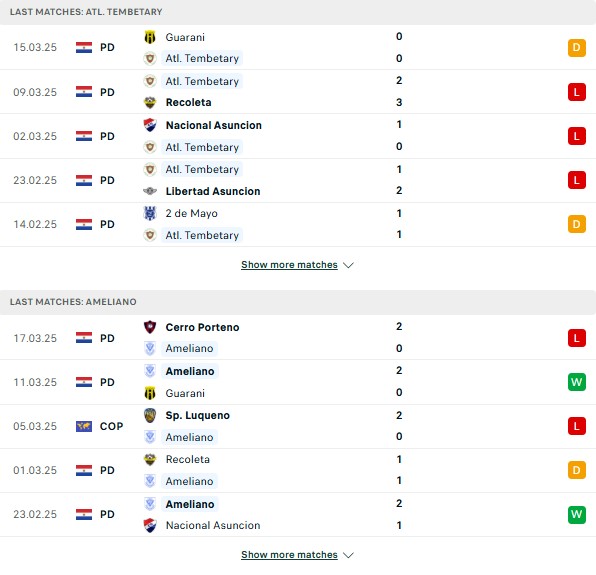Click the Sp. Luqueno club logo
The width and height of the screenshot is (596, 575).
tap(150, 415)
